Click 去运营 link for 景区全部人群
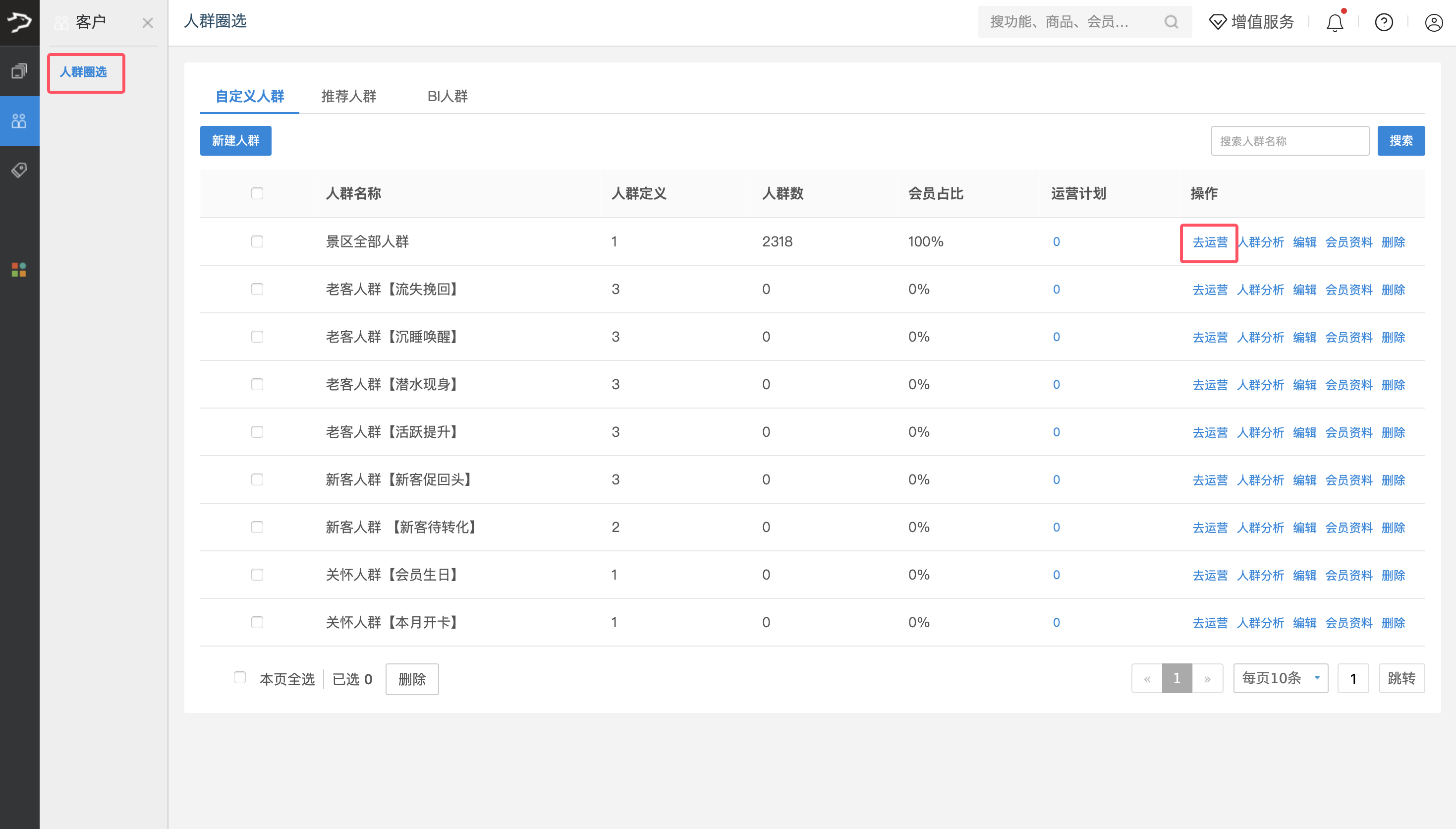Image resolution: width=1456 pixels, height=829 pixels. [x=1210, y=241]
